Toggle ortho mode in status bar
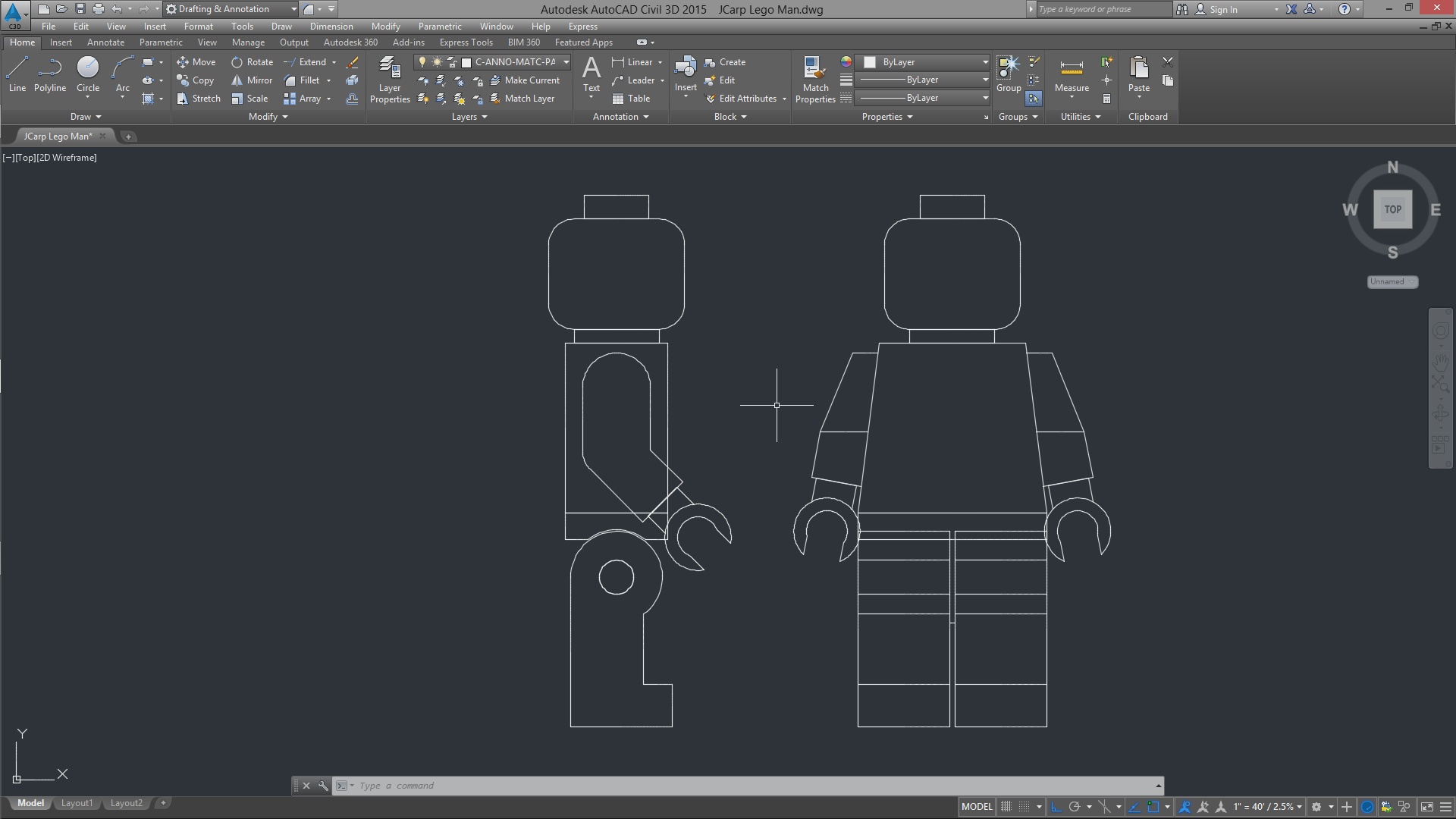Image resolution: width=1456 pixels, height=819 pixels. point(1056,807)
